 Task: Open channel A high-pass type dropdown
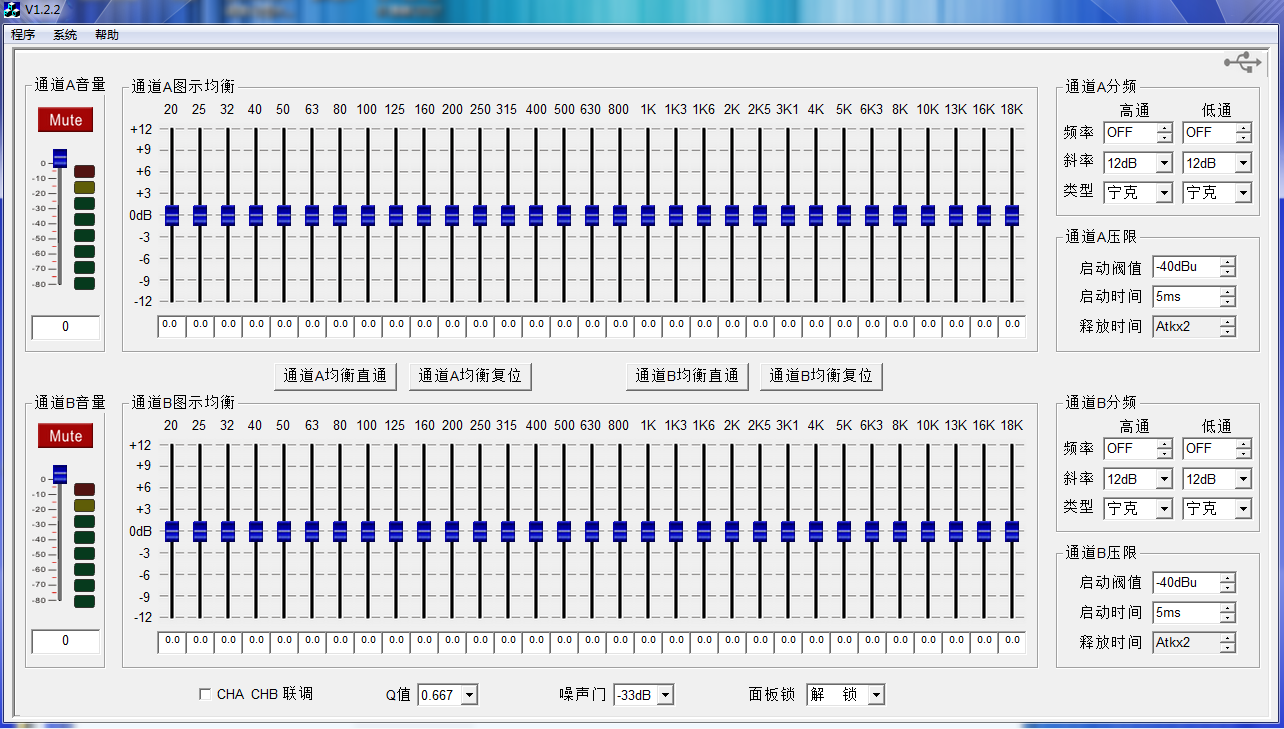(1164, 193)
